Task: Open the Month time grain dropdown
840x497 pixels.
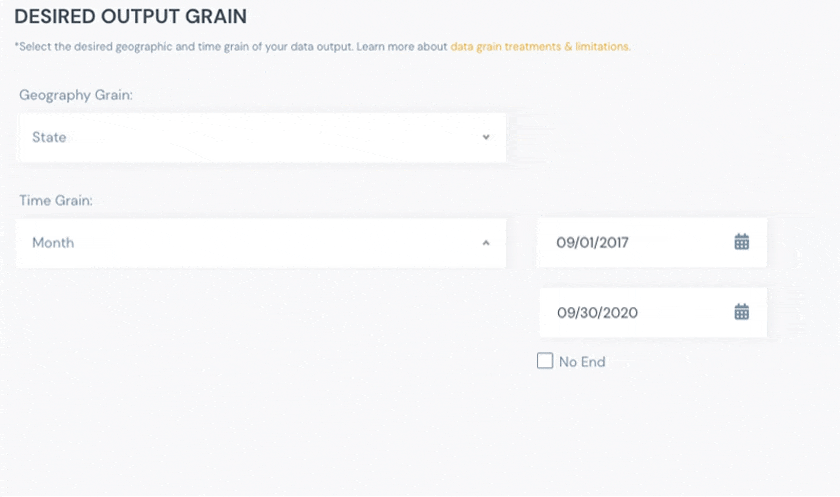Action: tap(260, 243)
